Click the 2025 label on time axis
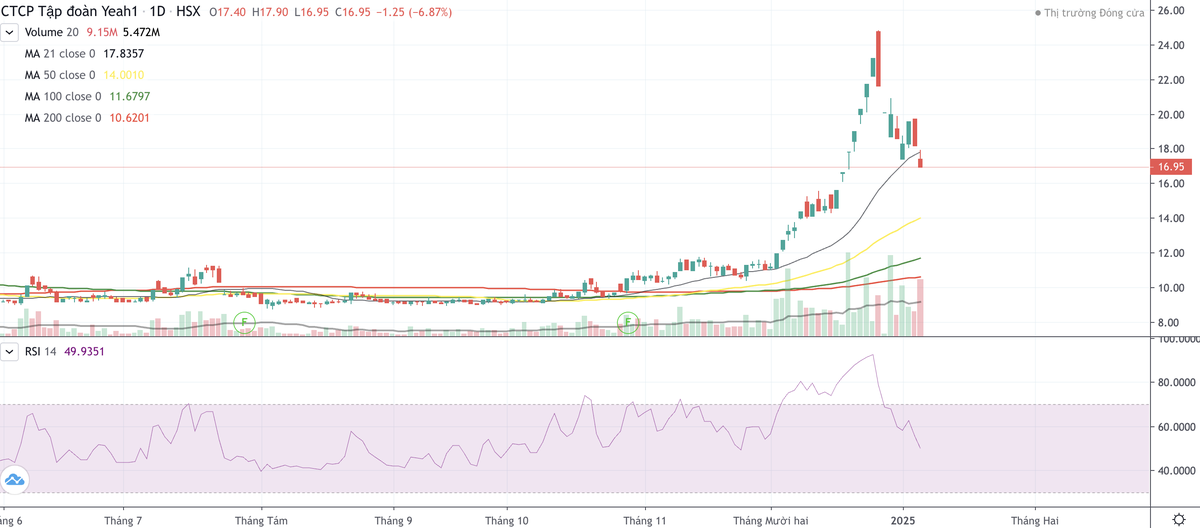 [904, 520]
